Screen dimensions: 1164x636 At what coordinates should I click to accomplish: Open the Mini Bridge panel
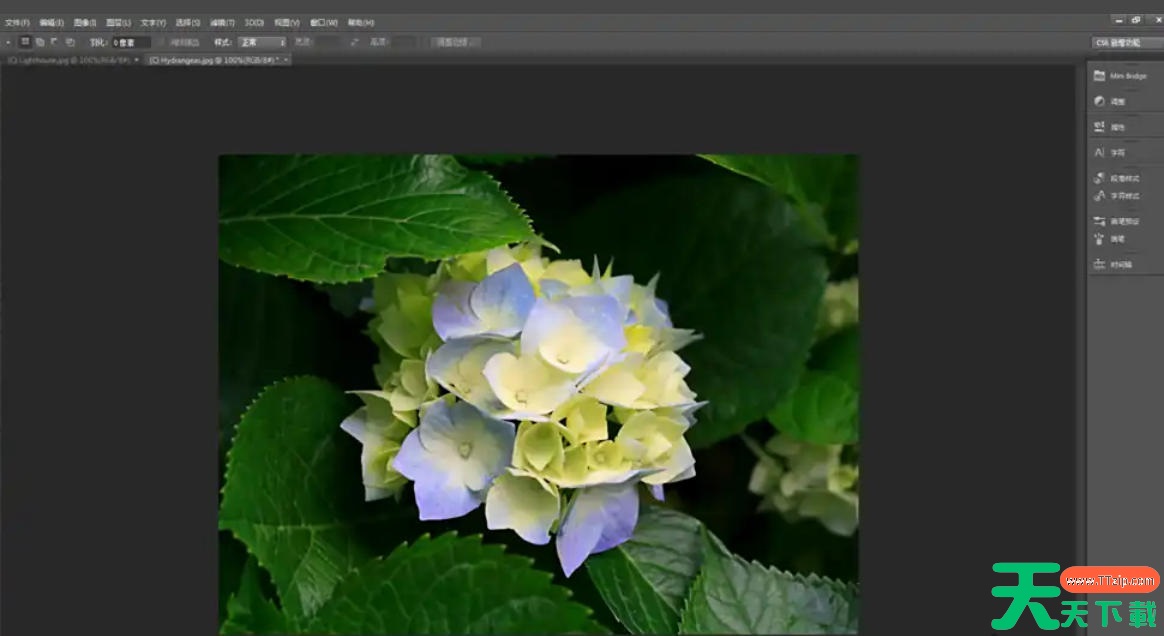pyautogui.click(x=1120, y=76)
